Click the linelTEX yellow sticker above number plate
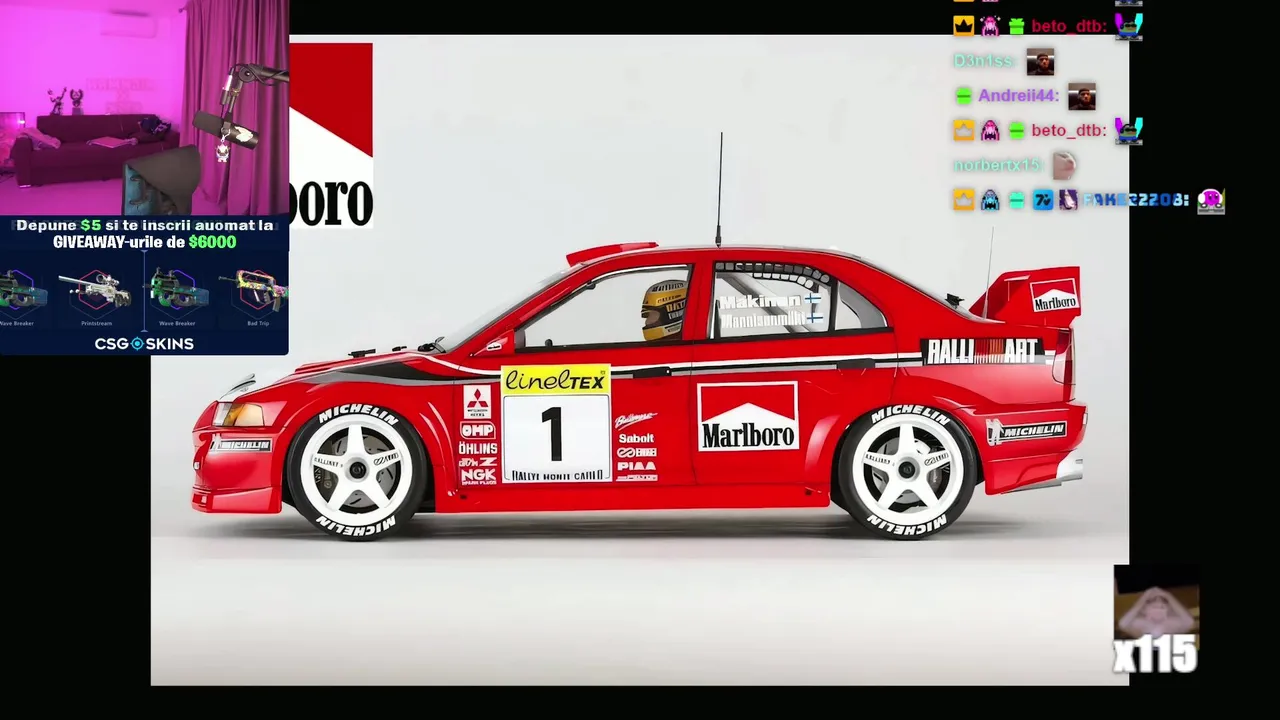The width and height of the screenshot is (1280, 720). (x=555, y=380)
